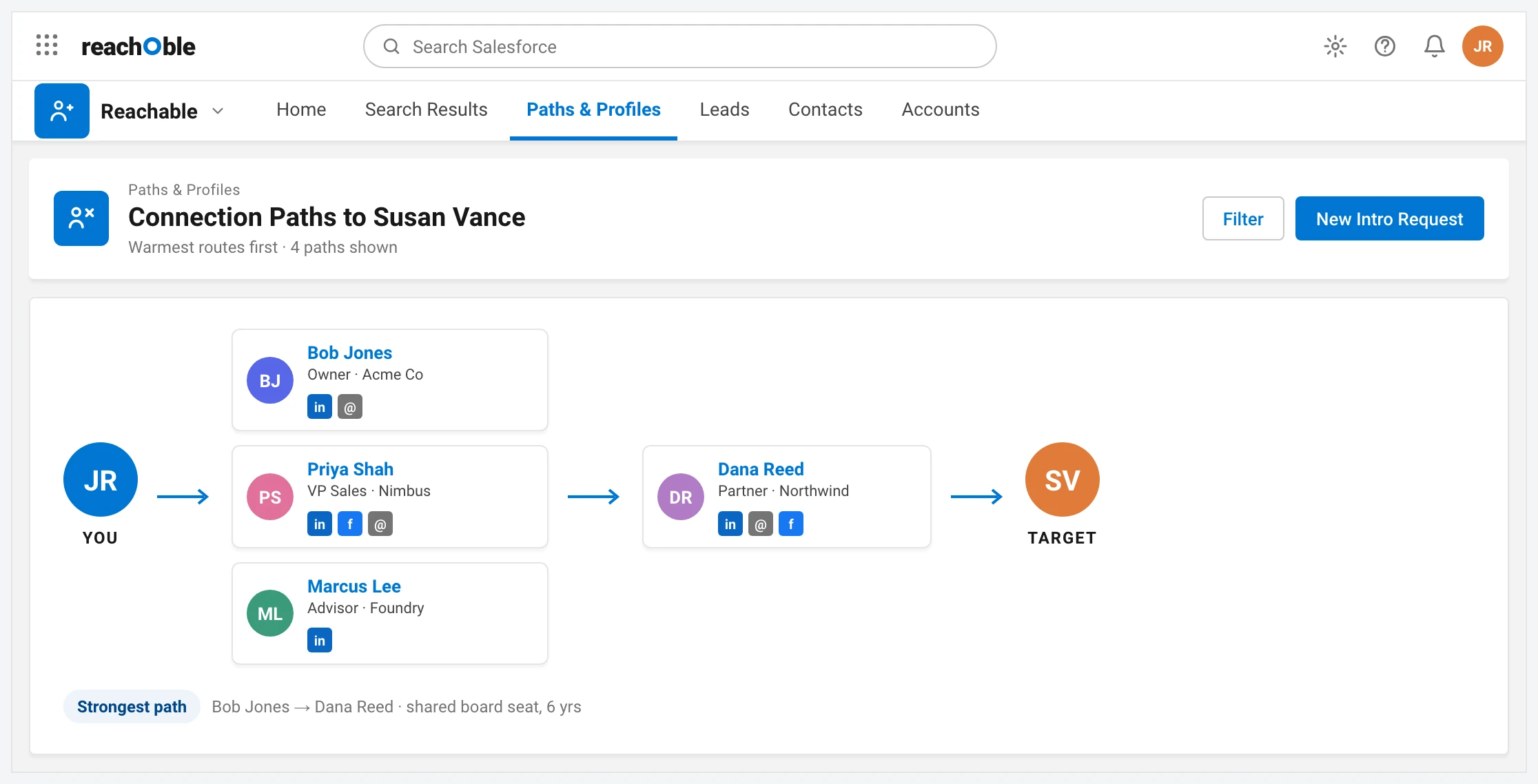The image size is (1538, 784).
Task: Click the Strongest path badge
Action: 132,707
